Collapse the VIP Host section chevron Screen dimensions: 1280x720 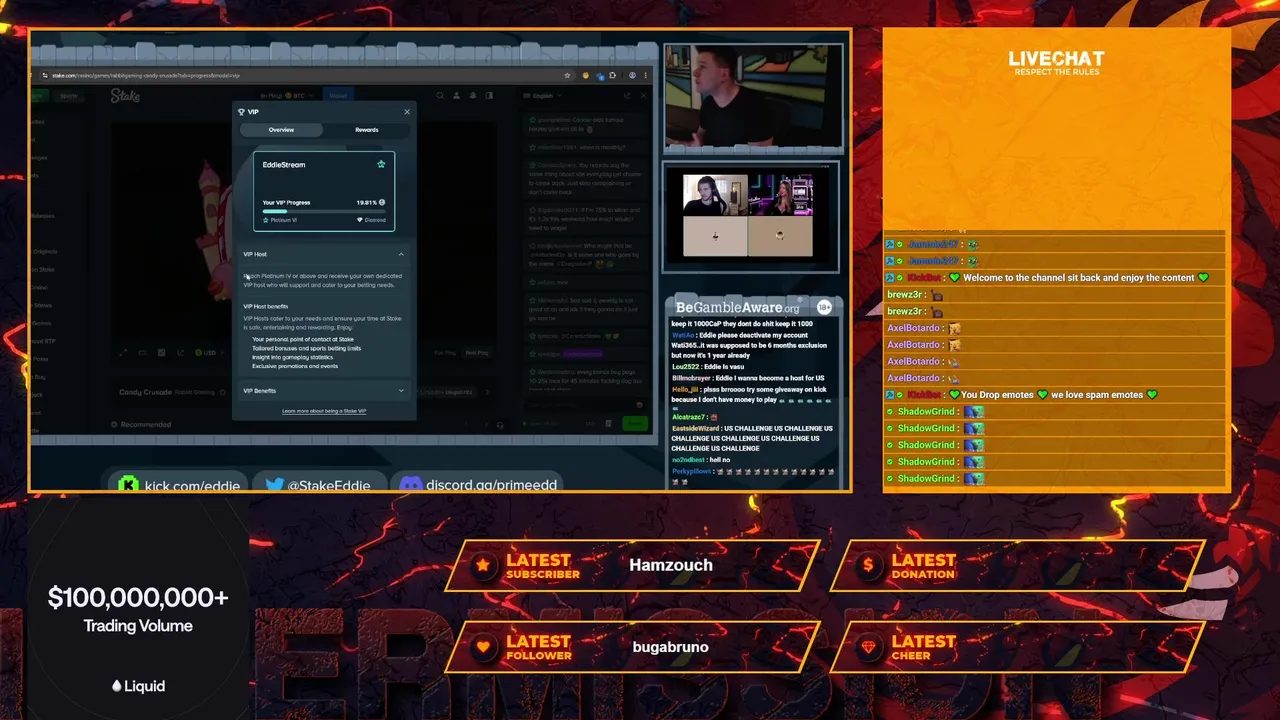pos(401,254)
